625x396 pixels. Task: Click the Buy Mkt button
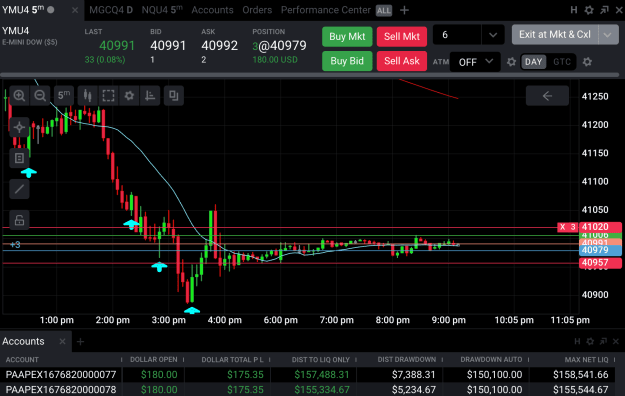tap(347, 37)
